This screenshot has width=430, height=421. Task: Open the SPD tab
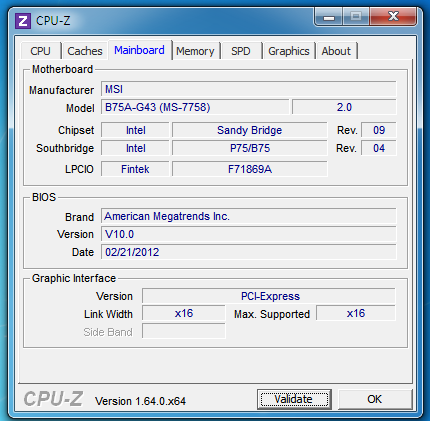[x=241, y=51]
